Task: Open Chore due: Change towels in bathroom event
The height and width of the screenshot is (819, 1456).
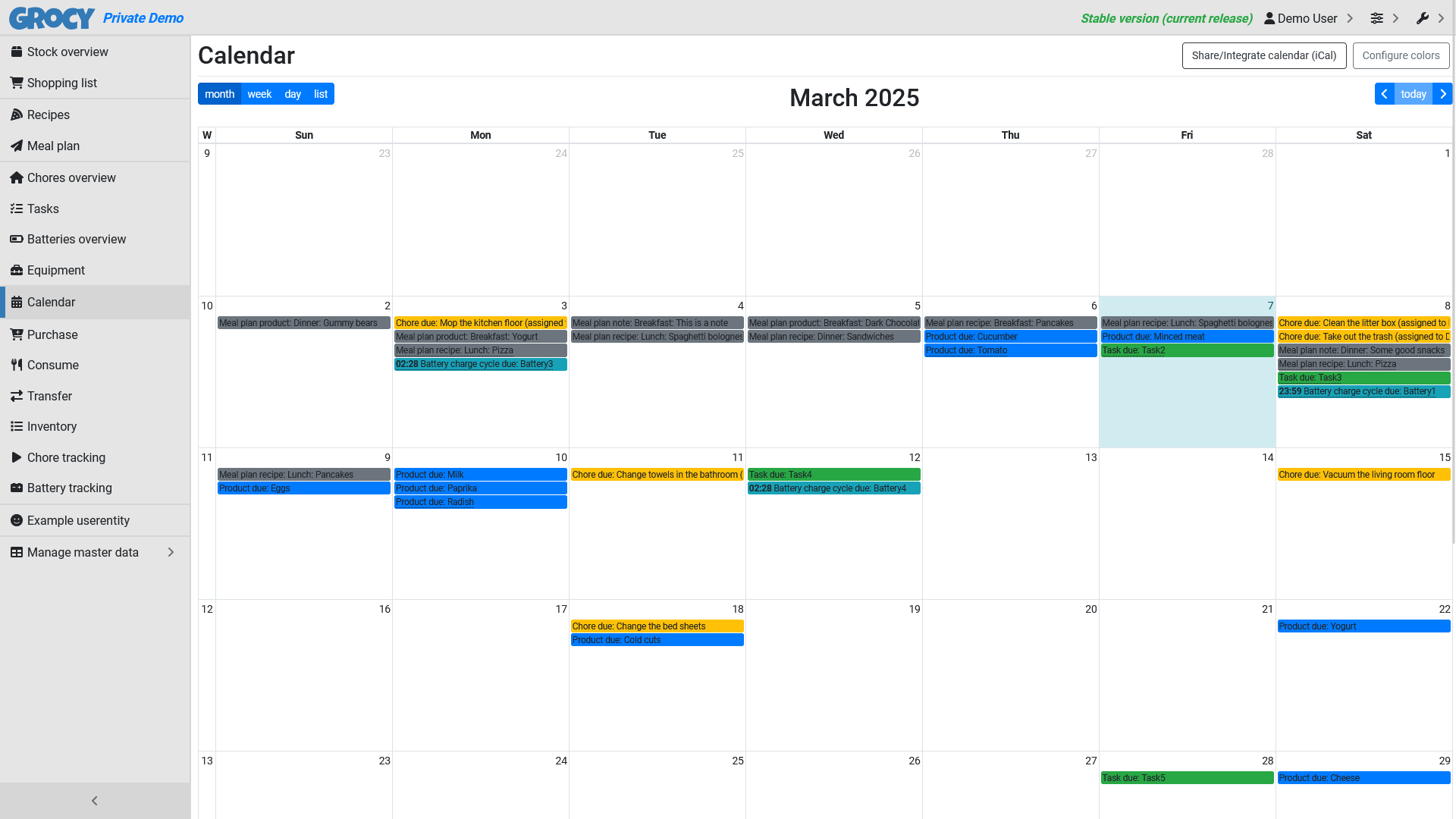Action: click(x=657, y=475)
